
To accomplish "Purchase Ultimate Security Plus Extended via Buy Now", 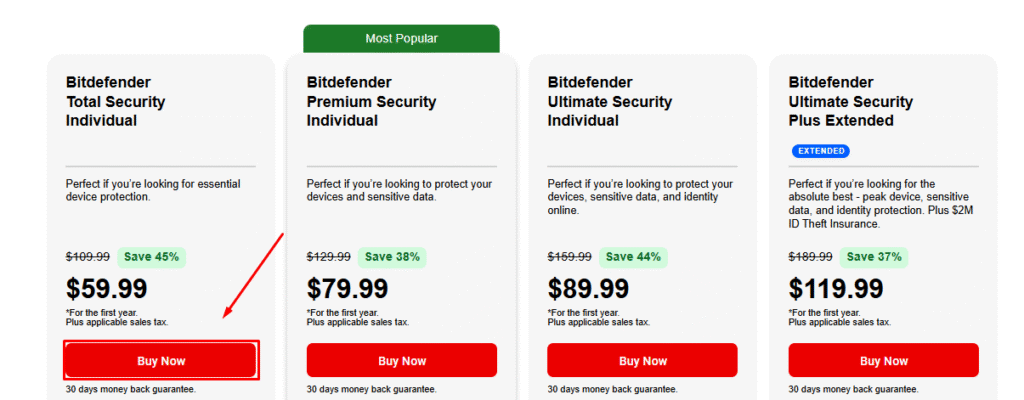I will [883, 360].
